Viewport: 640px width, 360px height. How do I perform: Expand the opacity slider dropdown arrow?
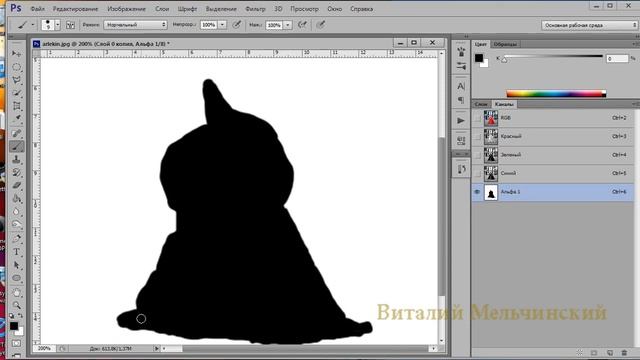point(222,25)
